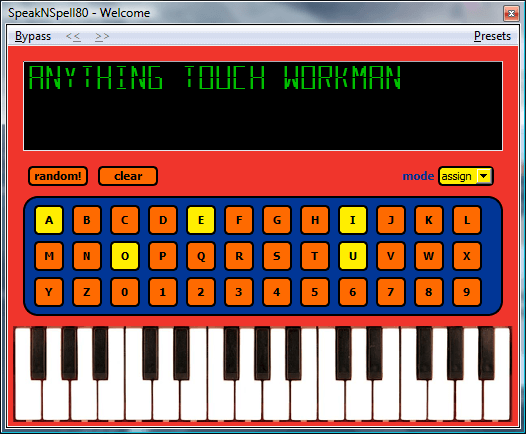
Task: Click the 3 number key
Action: click(x=239, y=292)
